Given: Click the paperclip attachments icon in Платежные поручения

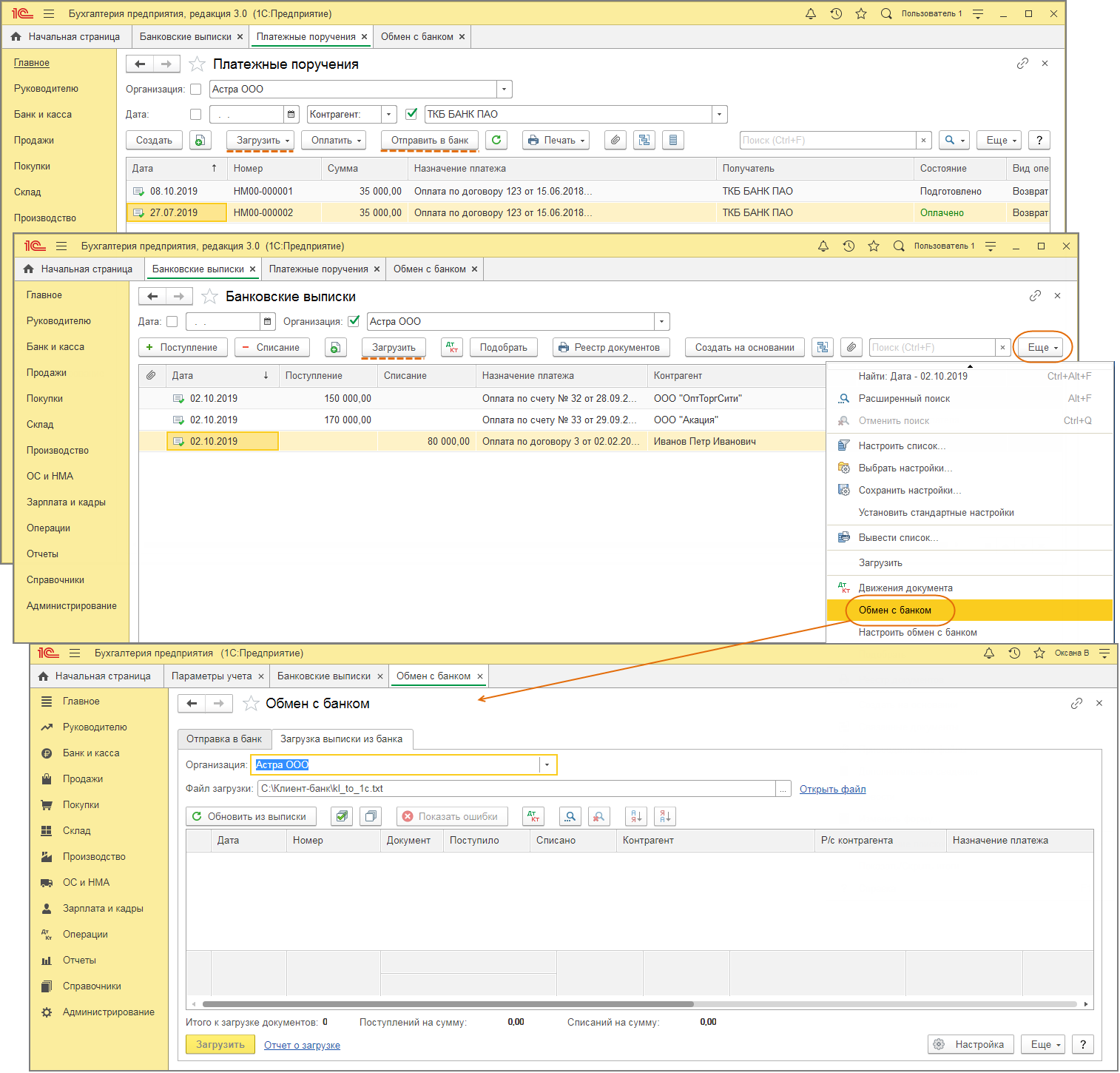Looking at the screenshot, I should pyautogui.click(x=615, y=140).
